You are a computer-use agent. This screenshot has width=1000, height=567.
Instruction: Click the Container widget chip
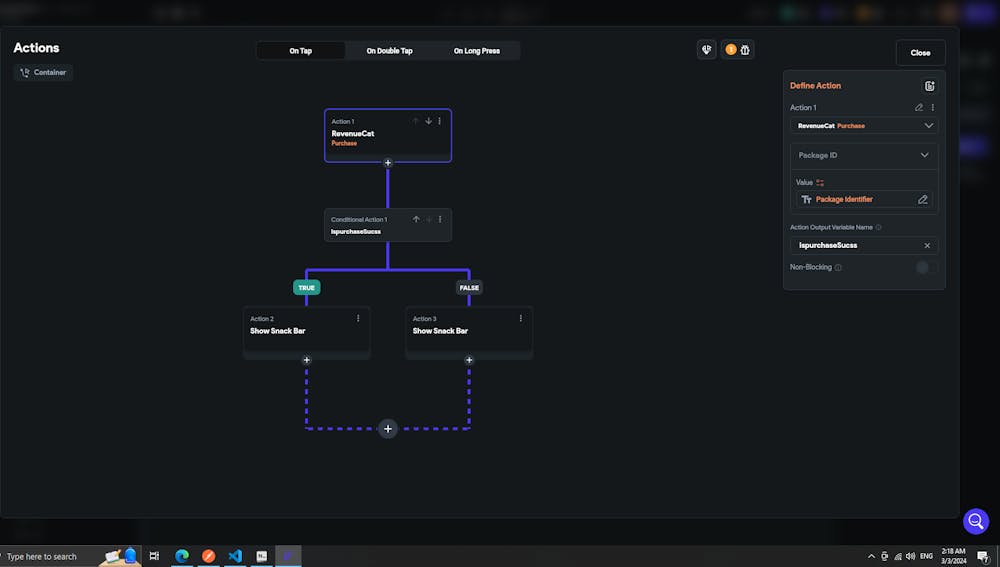[x=43, y=73]
